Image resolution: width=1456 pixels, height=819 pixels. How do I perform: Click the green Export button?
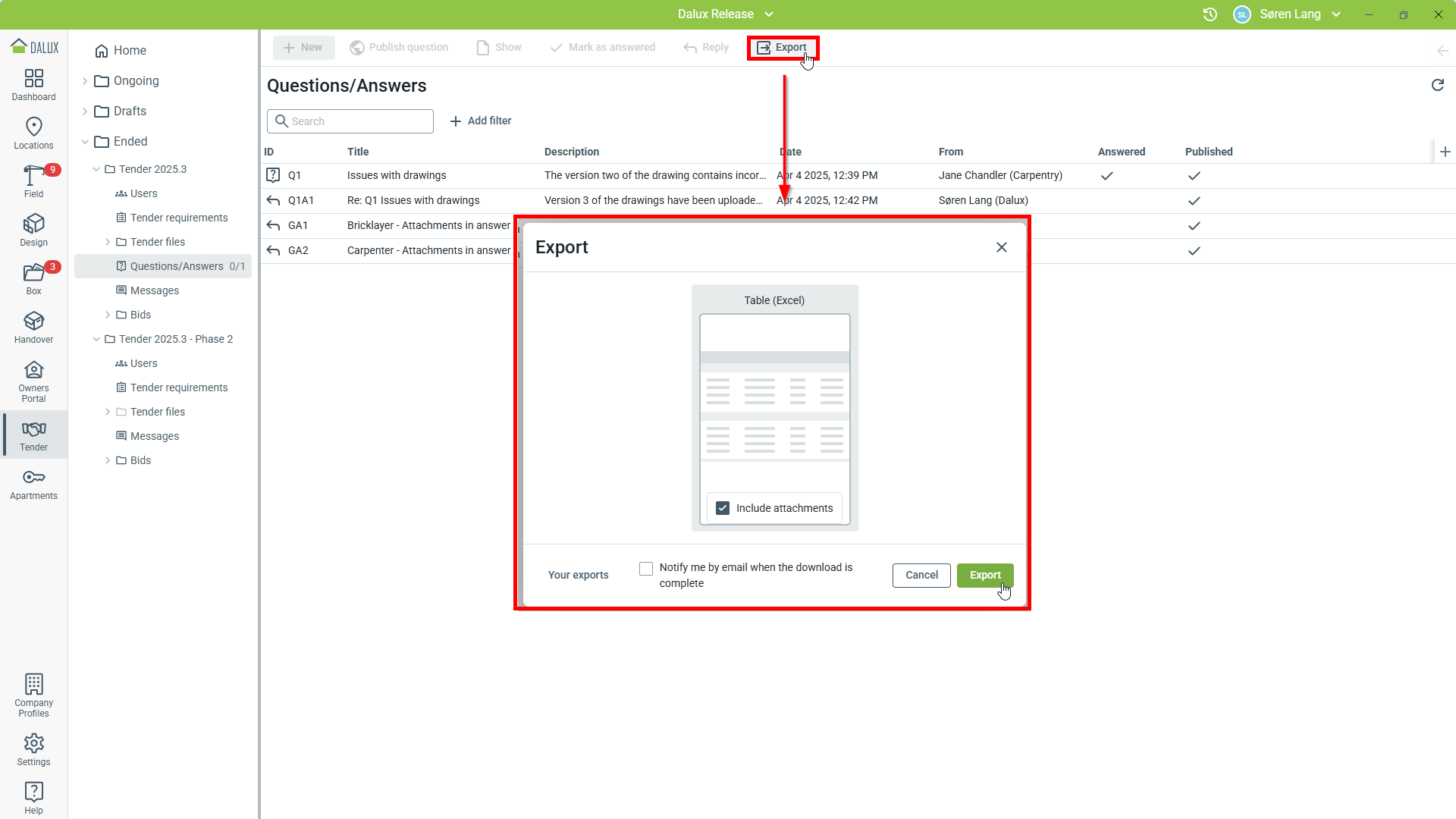(984, 575)
